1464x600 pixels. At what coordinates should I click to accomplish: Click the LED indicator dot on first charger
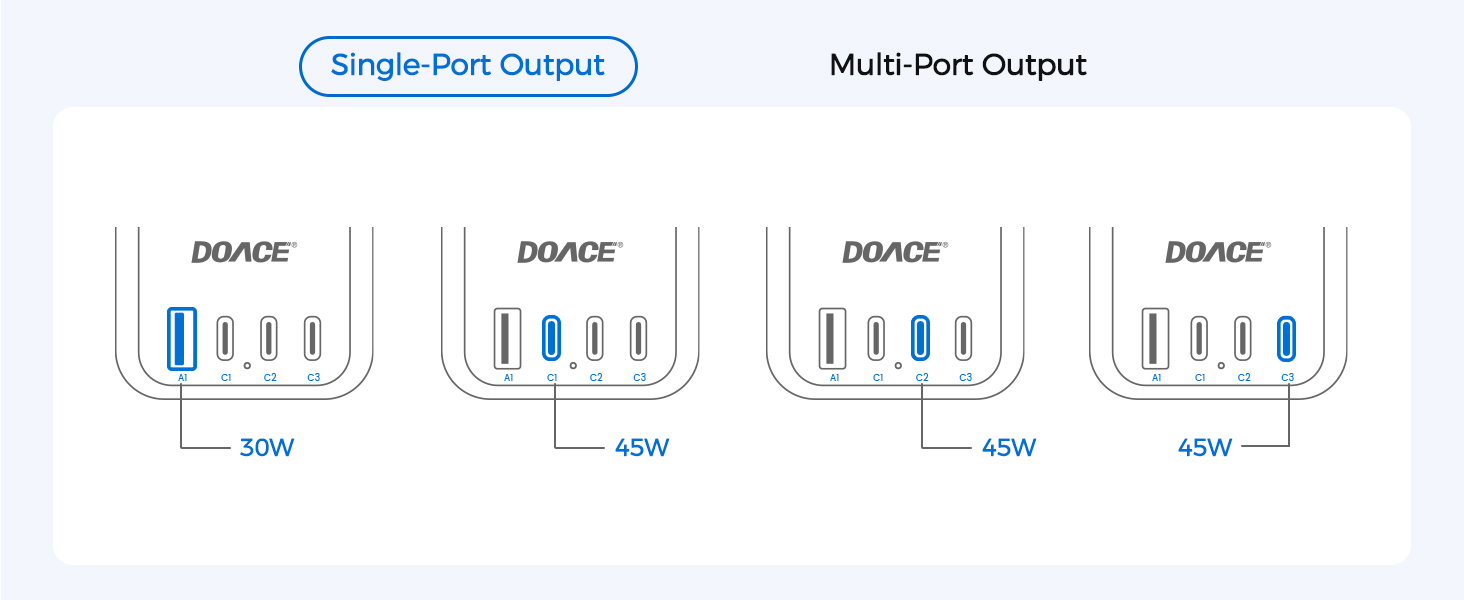247,365
